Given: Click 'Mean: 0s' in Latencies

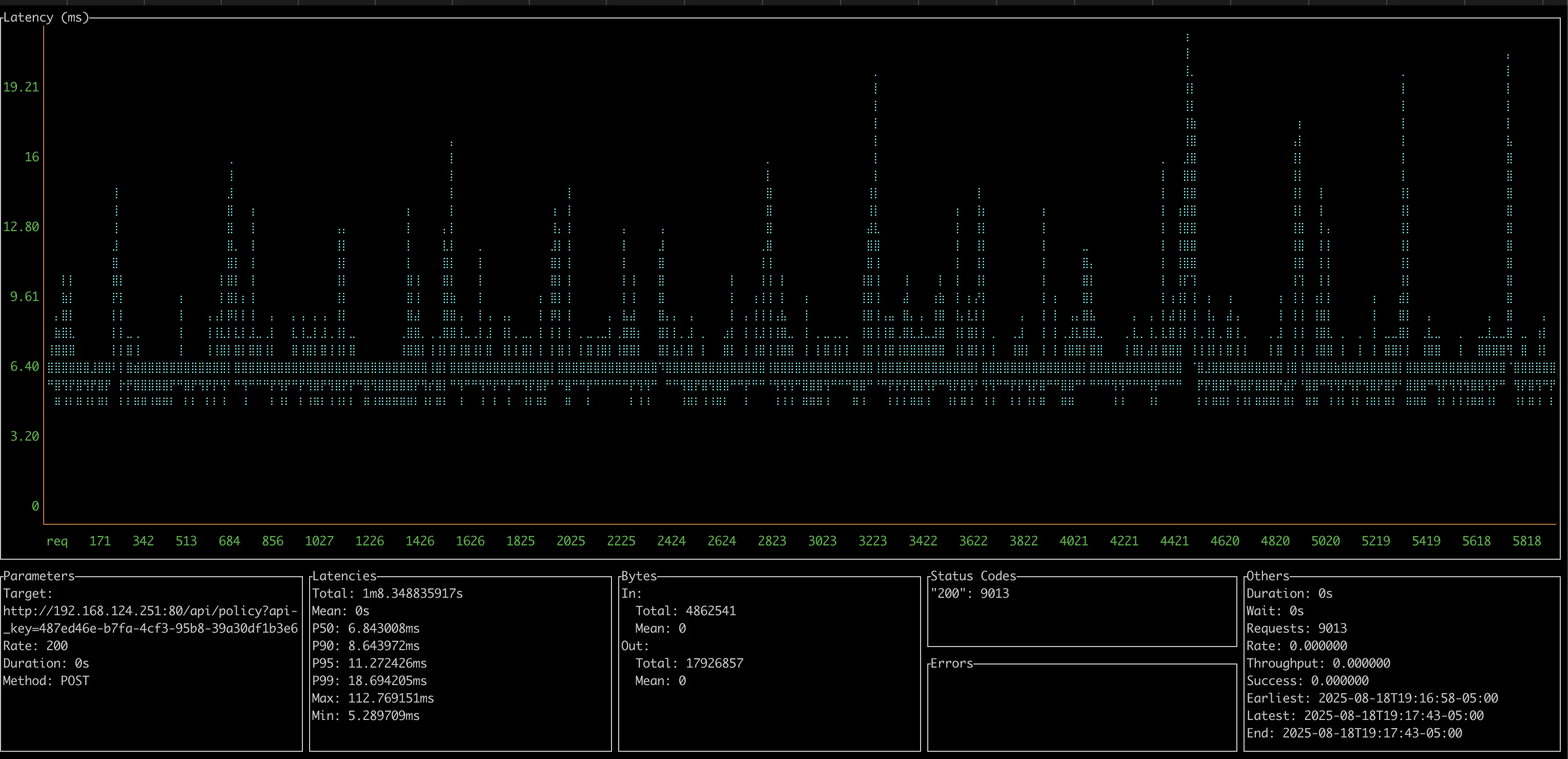Looking at the screenshot, I should (x=341, y=611).
